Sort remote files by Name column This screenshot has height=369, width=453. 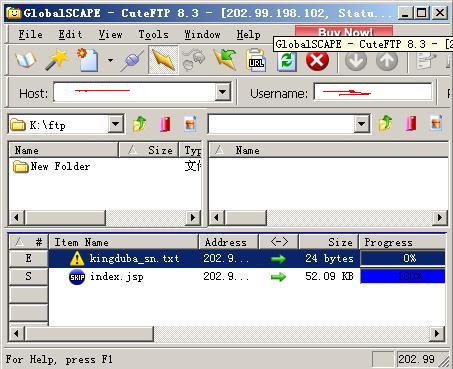tap(328, 150)
